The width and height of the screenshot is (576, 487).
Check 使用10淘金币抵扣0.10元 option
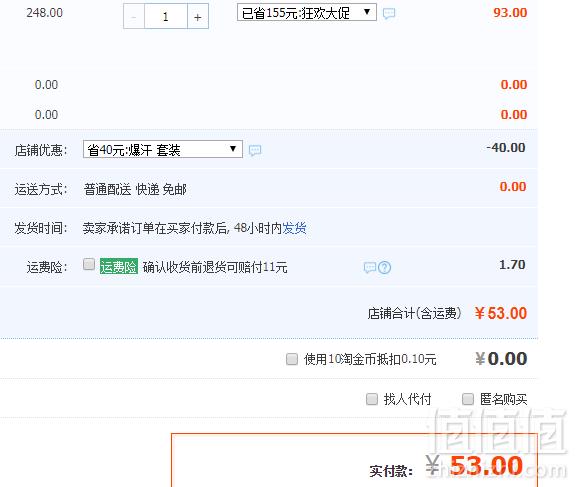[292, 359]
